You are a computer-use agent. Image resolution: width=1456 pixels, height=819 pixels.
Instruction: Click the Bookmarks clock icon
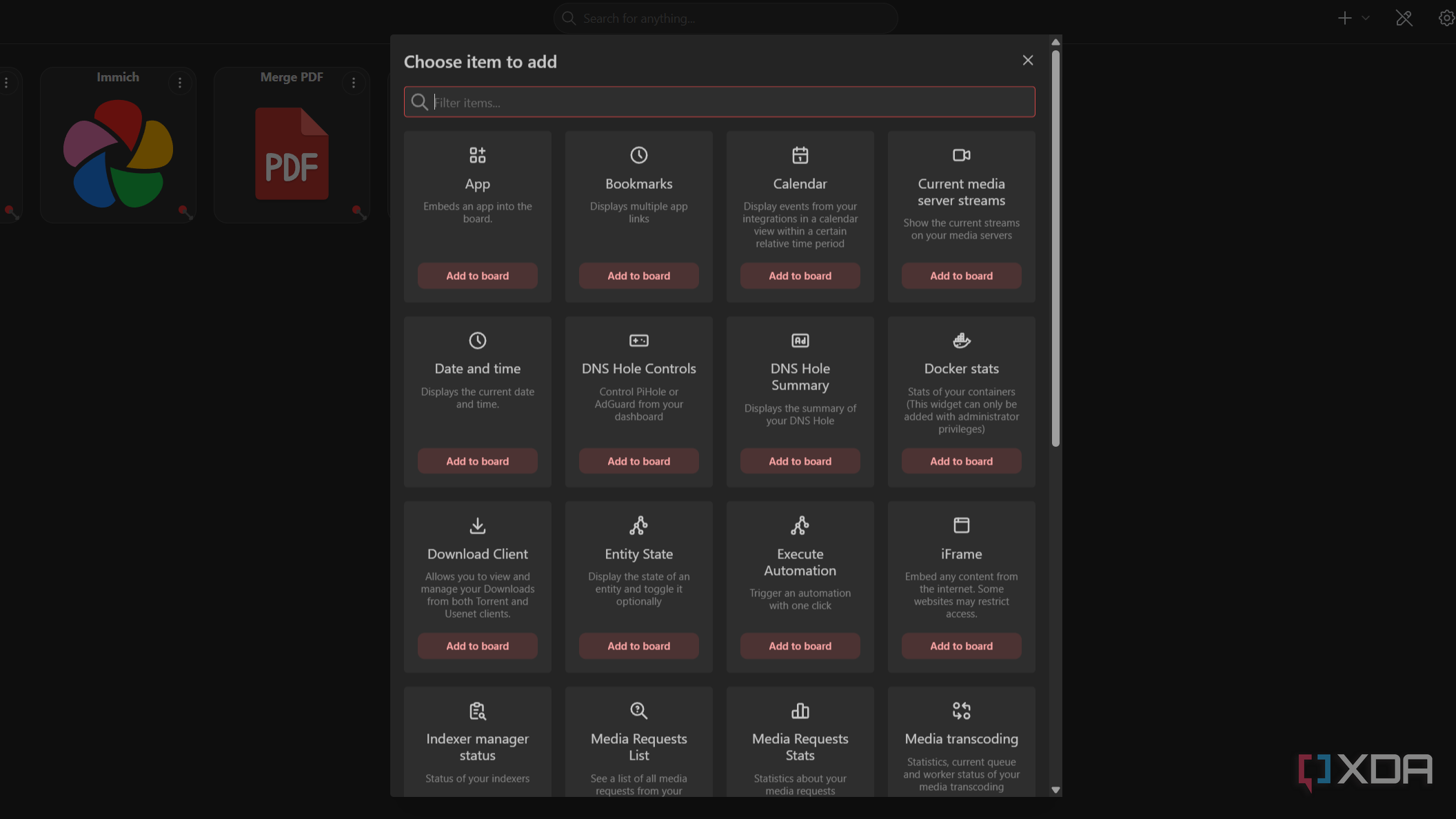[x=638, y=155]
